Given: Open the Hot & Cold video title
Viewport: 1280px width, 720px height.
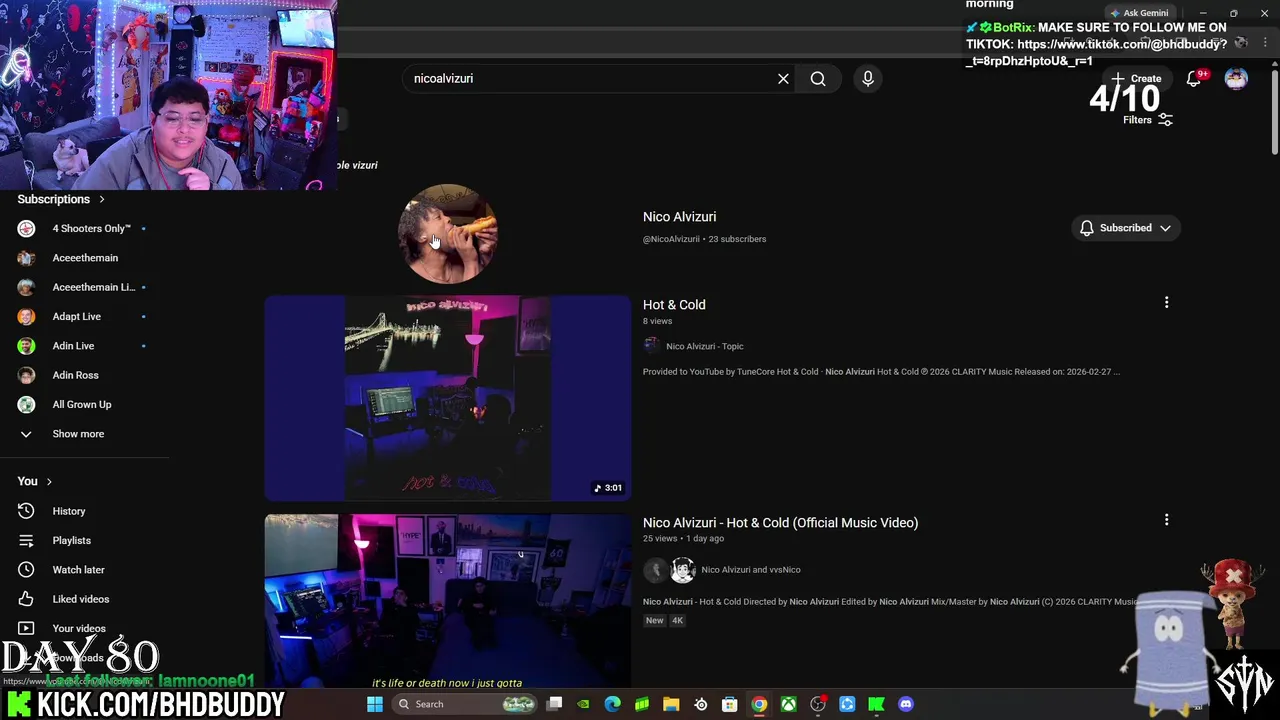Looking at the screenshot, I should pos(674,305).
